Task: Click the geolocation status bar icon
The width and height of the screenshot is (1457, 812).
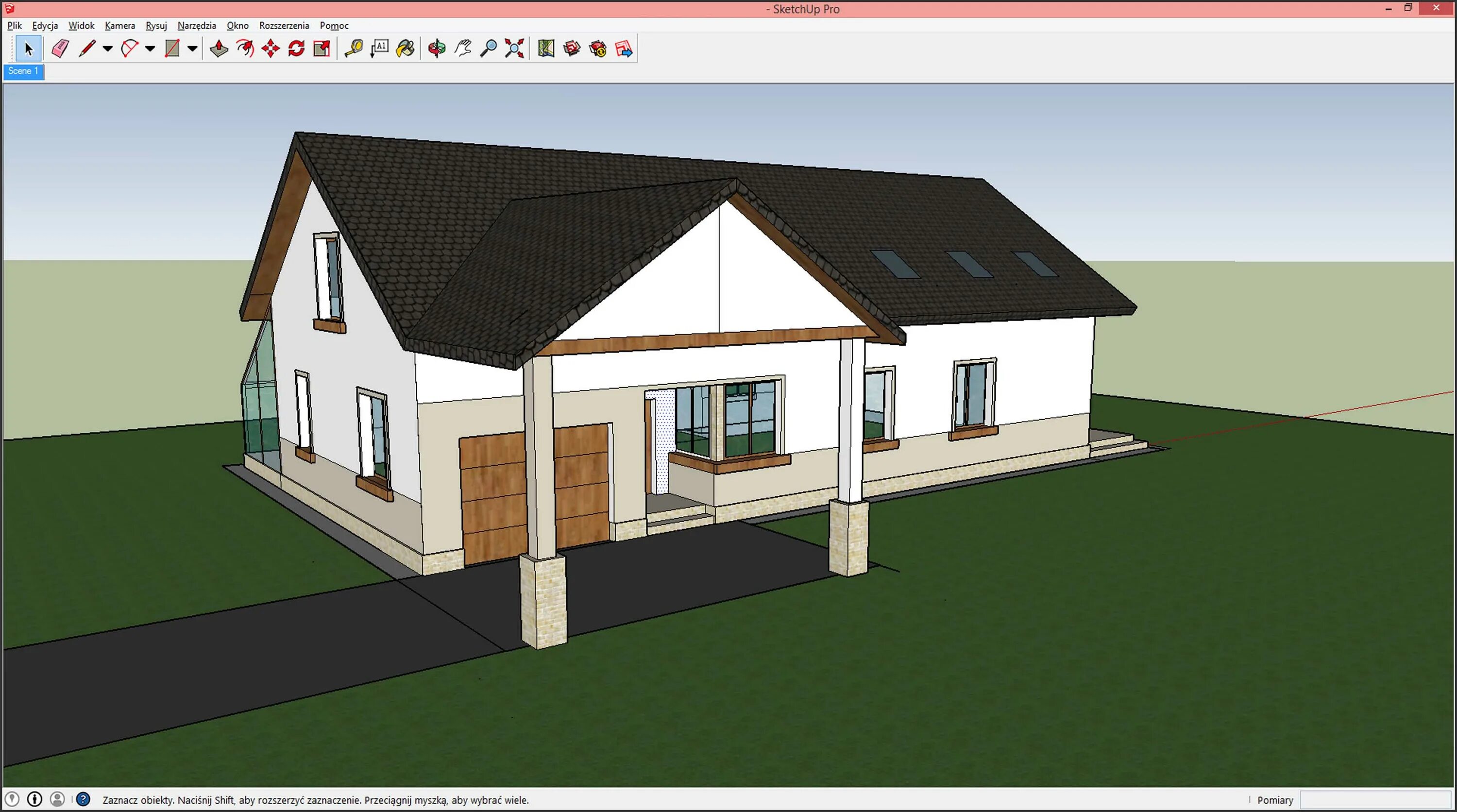Action: point(12,799)
